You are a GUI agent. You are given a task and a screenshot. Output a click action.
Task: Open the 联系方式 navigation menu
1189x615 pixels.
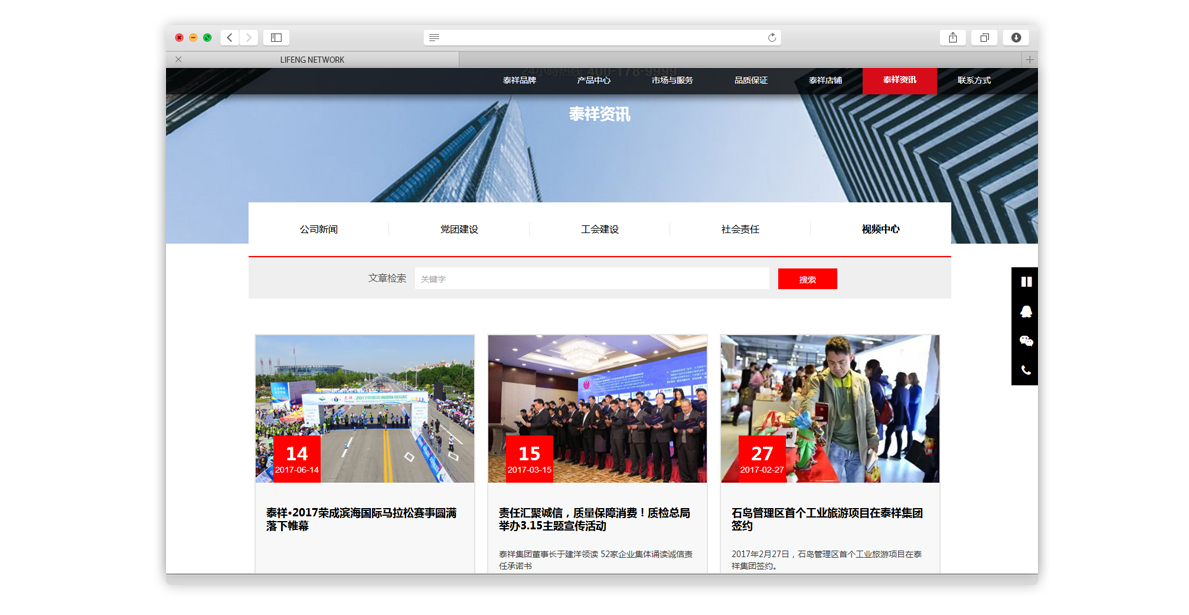coord(974,80)
